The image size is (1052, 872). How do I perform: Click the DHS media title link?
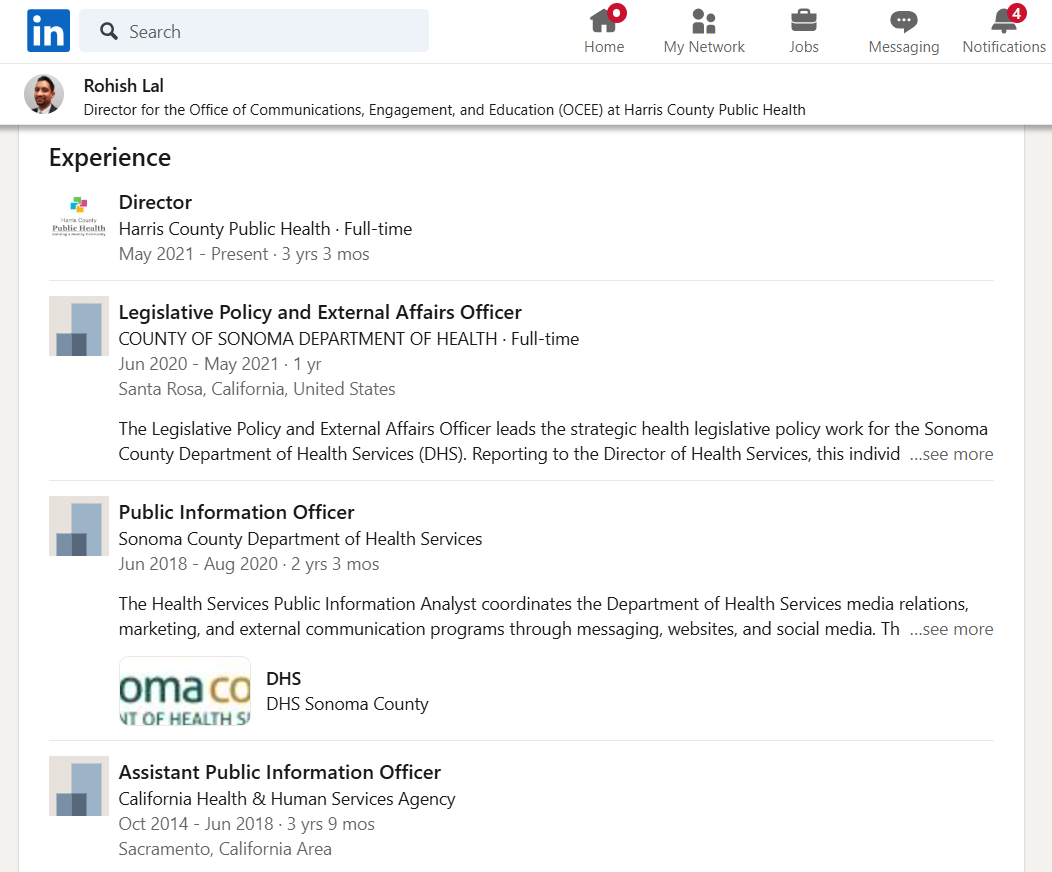[x=283, y=679]
